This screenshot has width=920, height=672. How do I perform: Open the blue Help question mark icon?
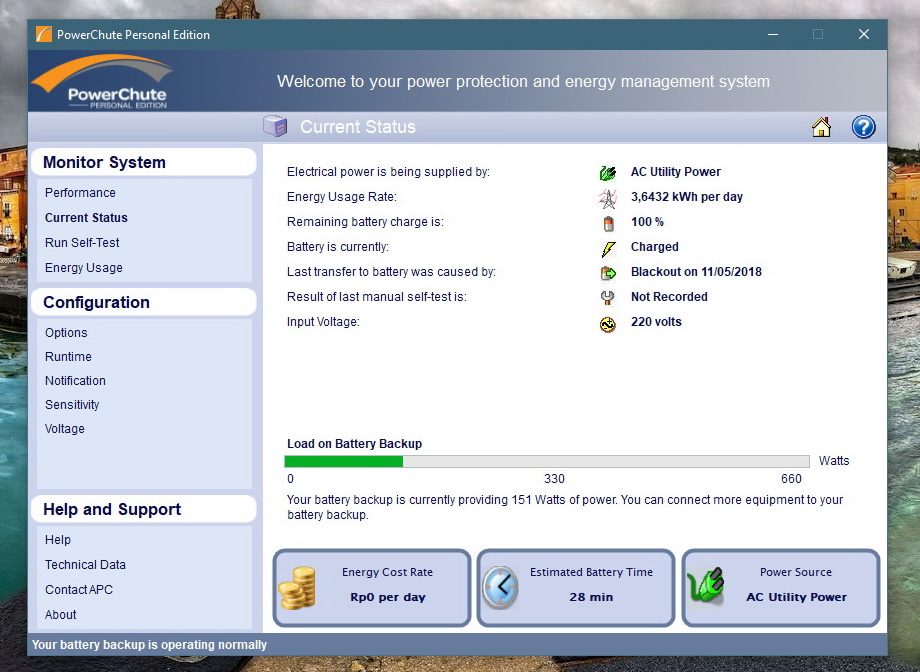coord(863,127)
